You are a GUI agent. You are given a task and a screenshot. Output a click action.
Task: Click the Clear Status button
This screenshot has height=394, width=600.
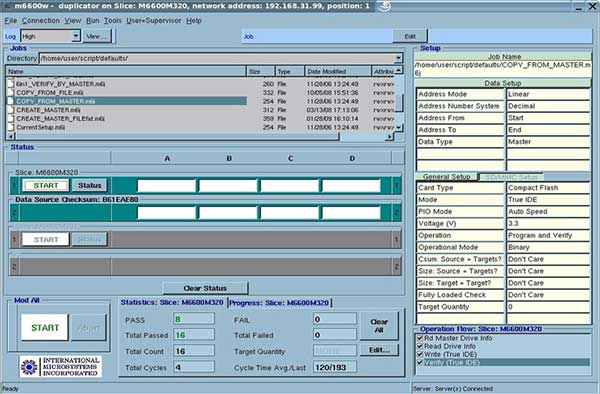[205, 288]
